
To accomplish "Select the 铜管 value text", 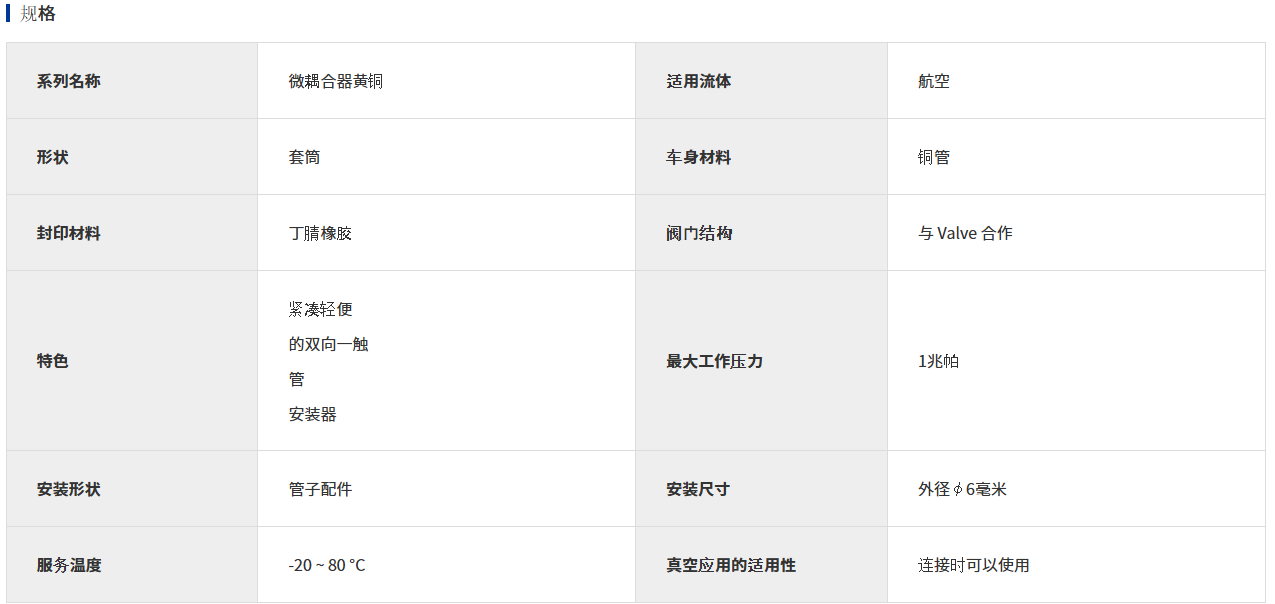I will [934, 157].
